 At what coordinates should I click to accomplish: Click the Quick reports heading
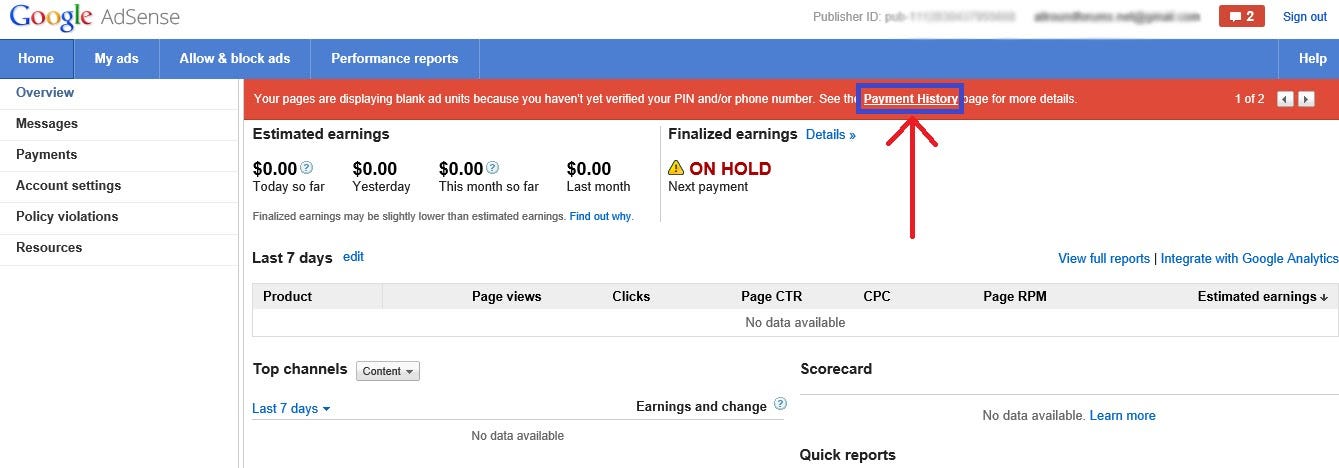[847, 455]
